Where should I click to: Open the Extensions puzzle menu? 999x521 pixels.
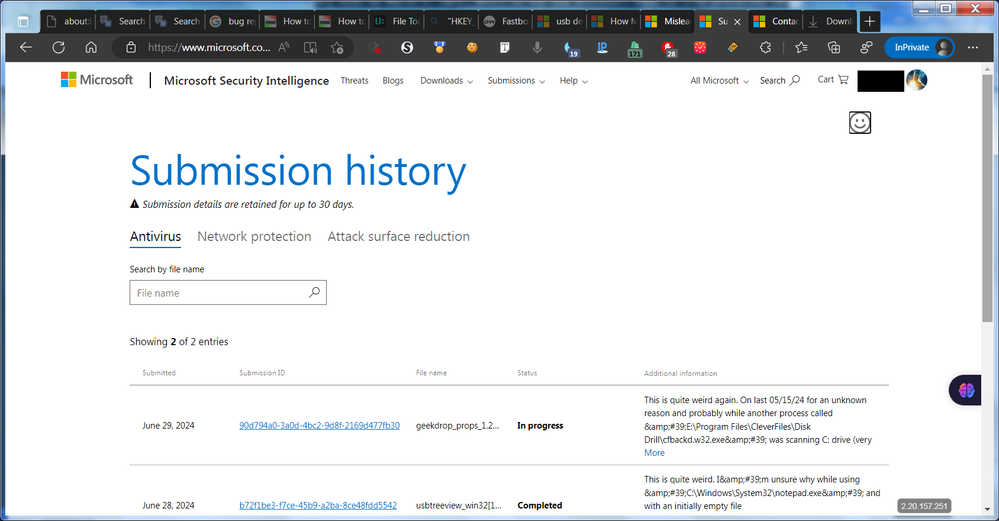(x=766, y=47)
